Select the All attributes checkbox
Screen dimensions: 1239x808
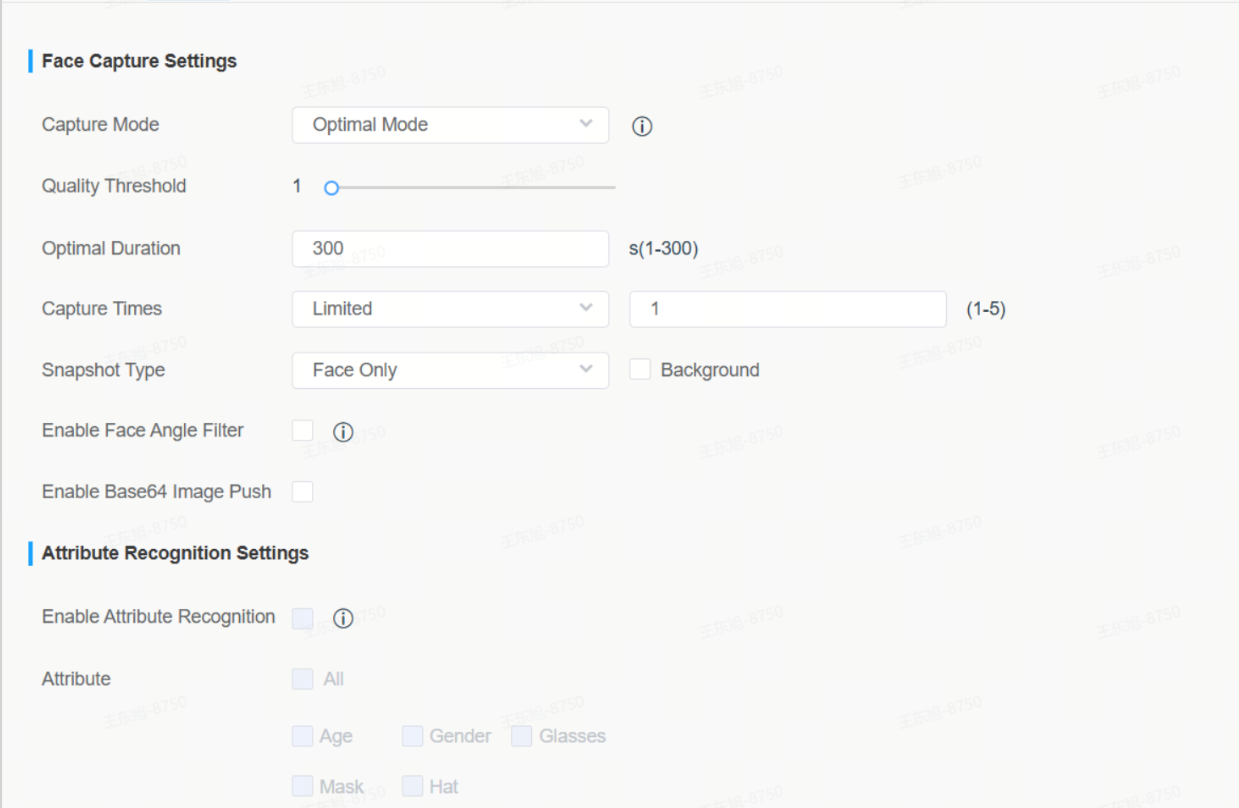[x=303, y=680]
